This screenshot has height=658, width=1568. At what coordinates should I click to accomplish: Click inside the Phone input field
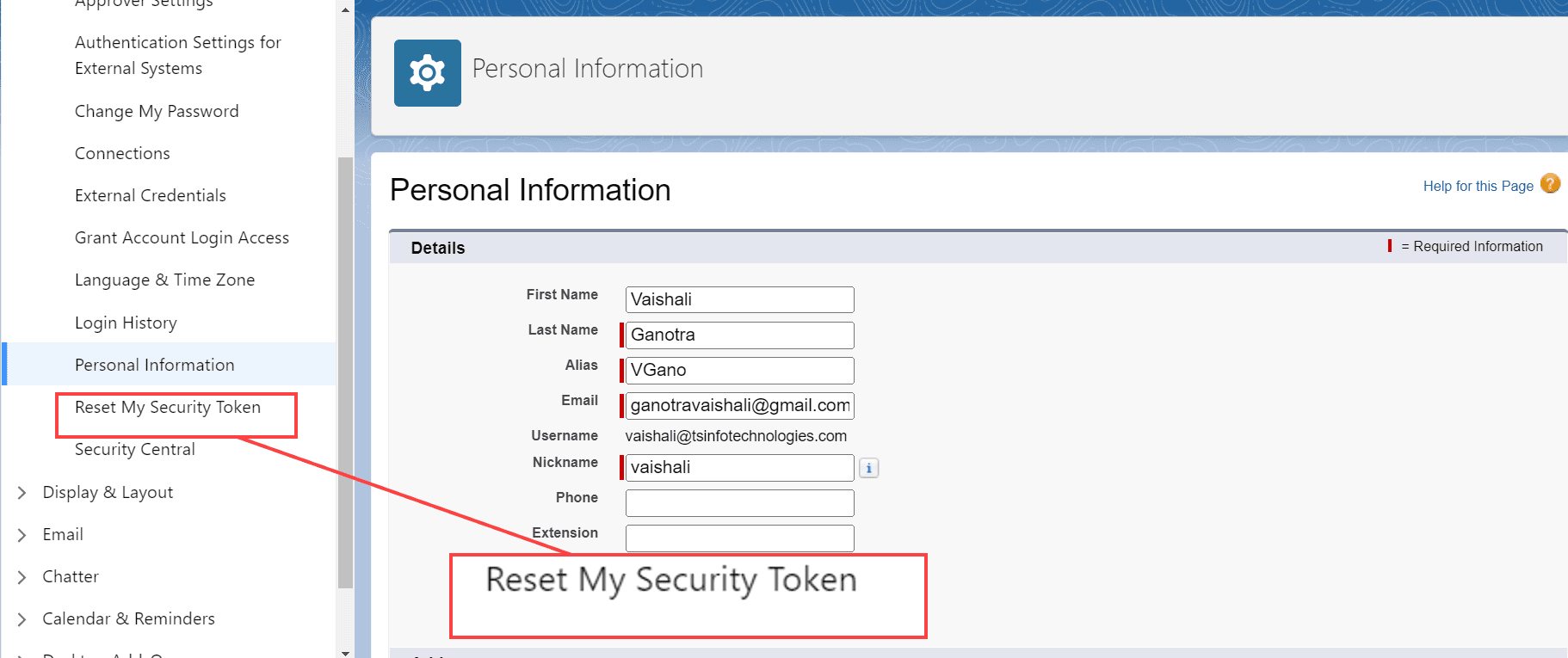pyautogui.click(x=738, y=502)
